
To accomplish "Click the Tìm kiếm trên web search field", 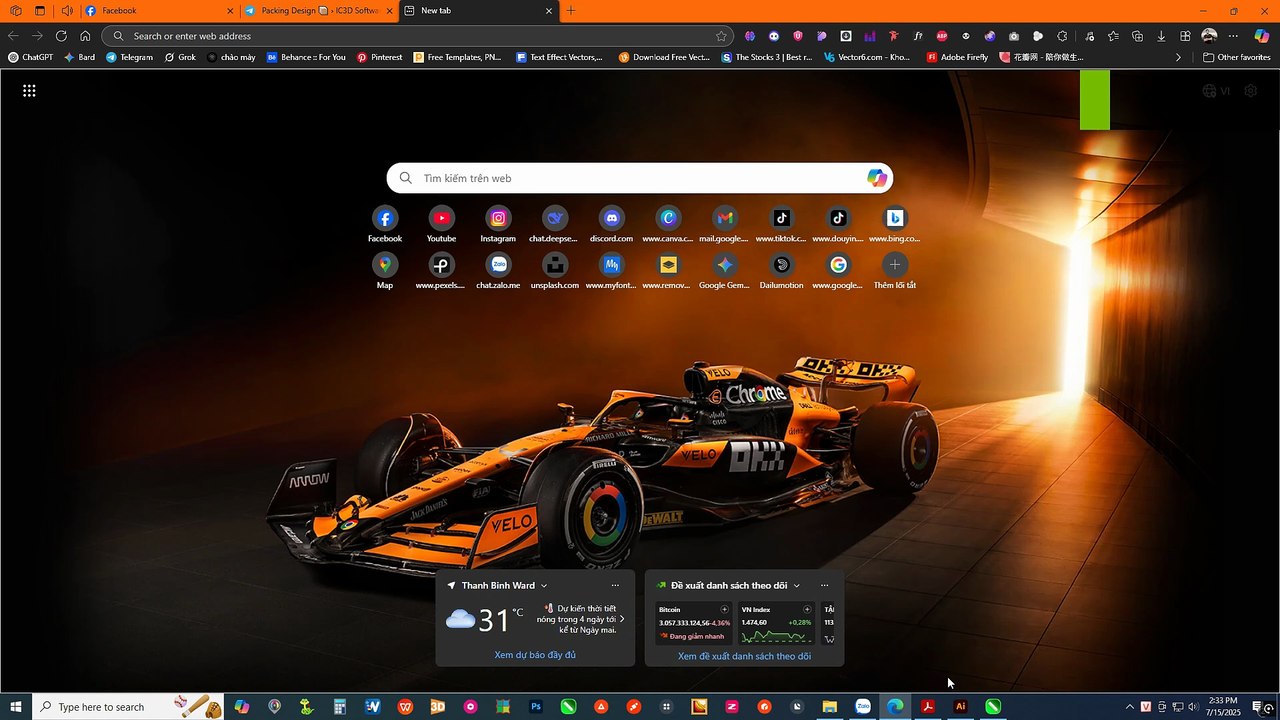I will 630,178.
